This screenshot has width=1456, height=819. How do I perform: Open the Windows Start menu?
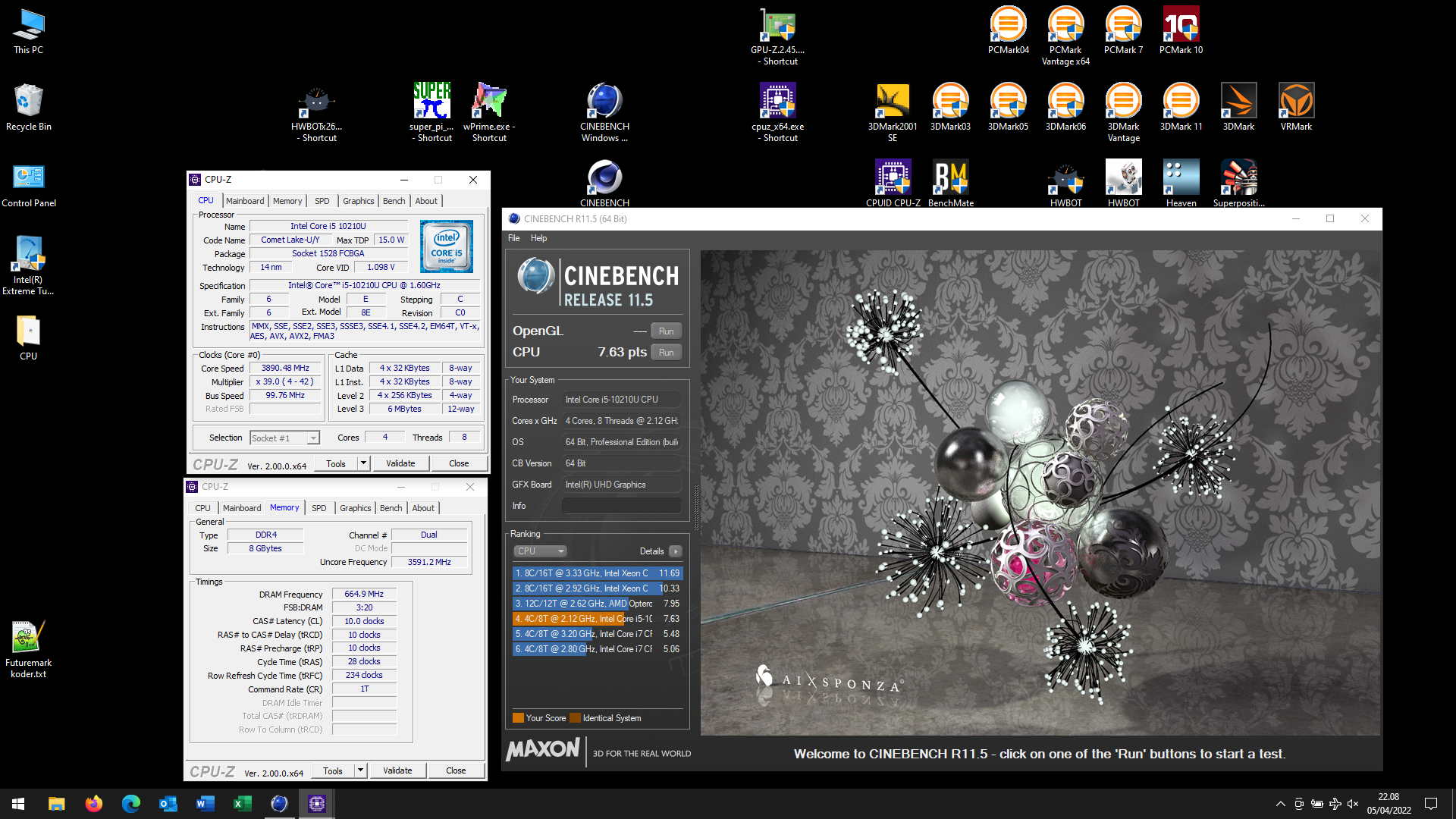18,804
